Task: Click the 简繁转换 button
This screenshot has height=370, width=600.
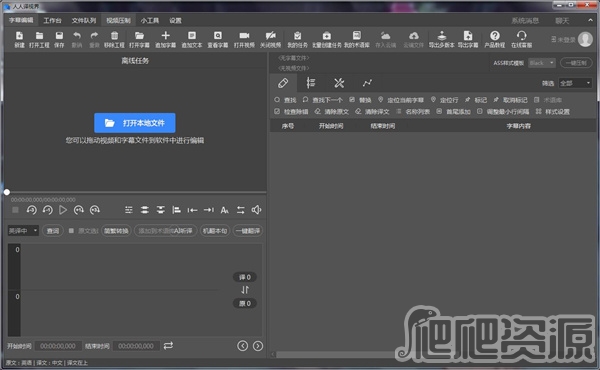Action: [x=116, y=231]
